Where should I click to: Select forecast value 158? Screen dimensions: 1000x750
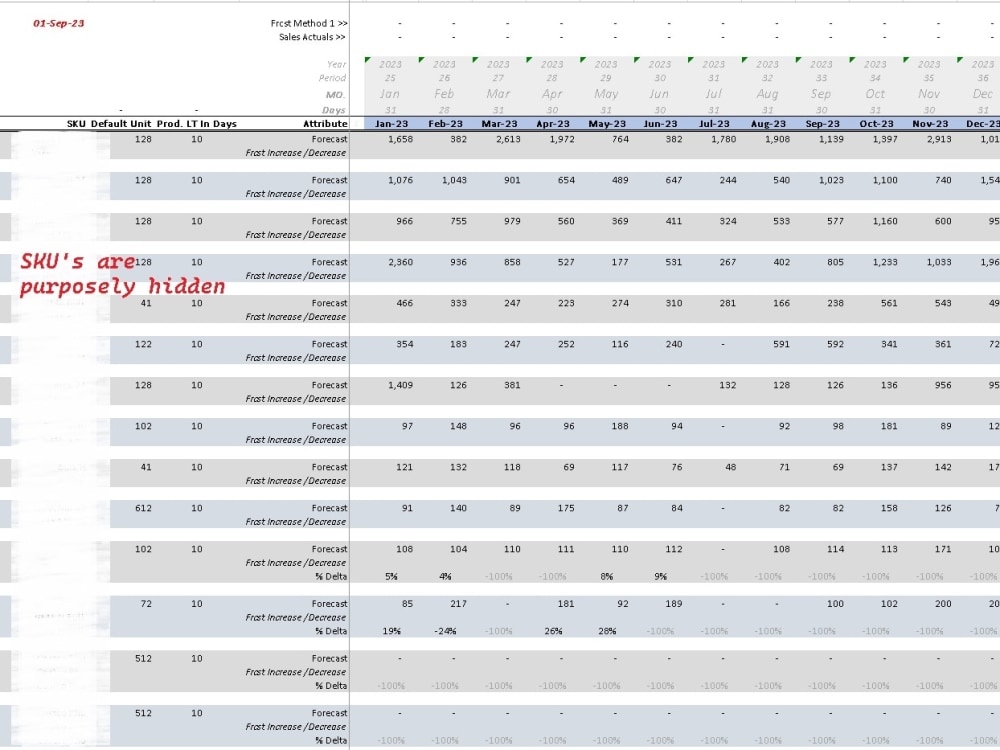(889, 508)
